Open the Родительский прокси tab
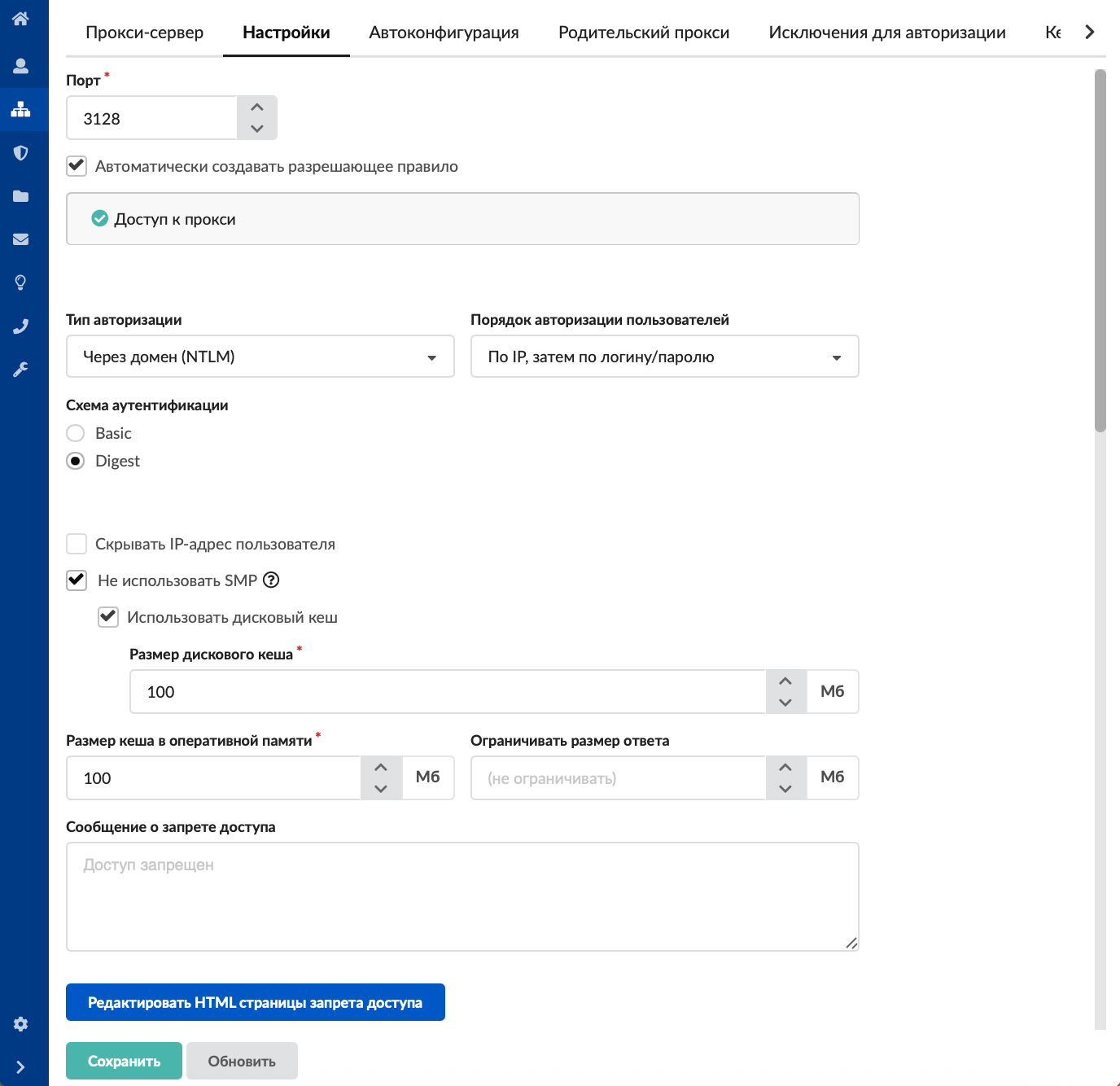 (x=643, y=33)
